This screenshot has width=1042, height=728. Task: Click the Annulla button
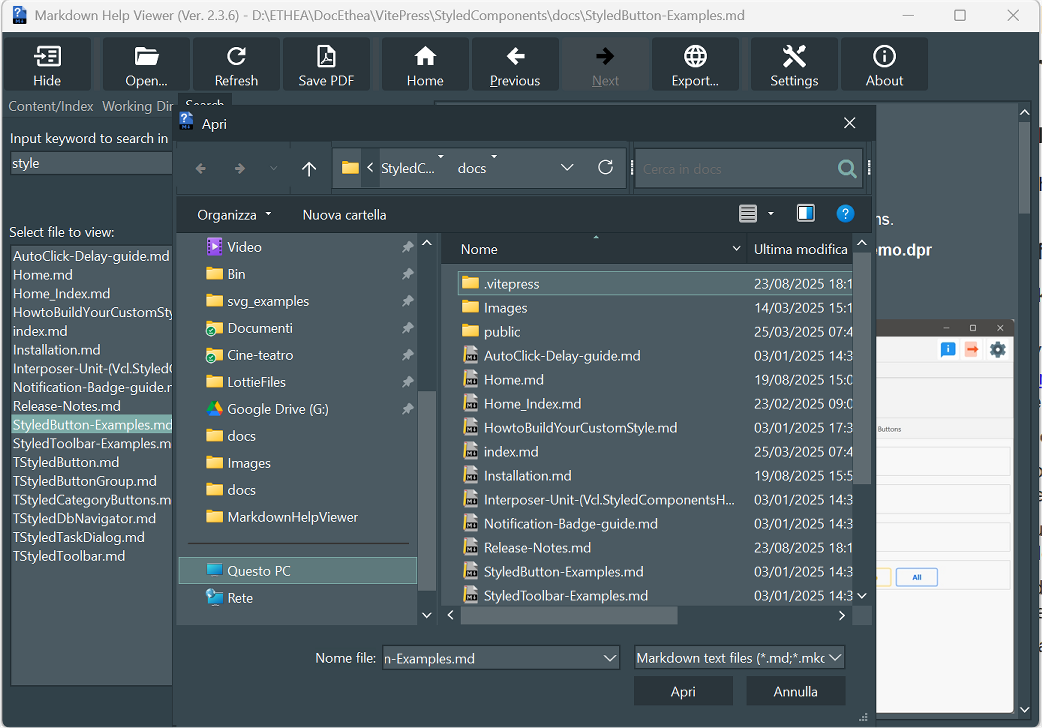(x=795, y=691)
